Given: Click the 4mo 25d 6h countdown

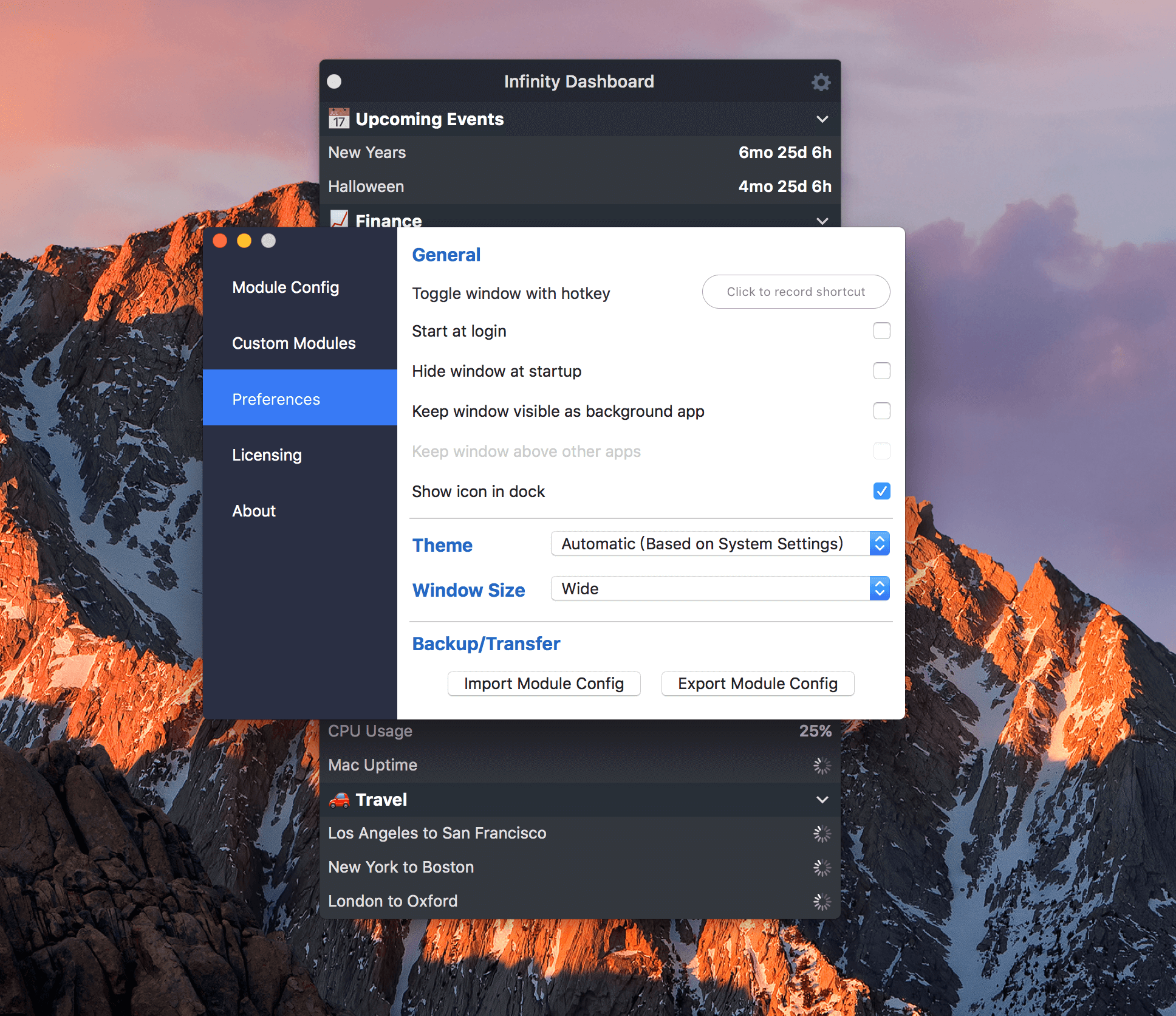Looking at the screenshot, I should (x=785, y=187).
